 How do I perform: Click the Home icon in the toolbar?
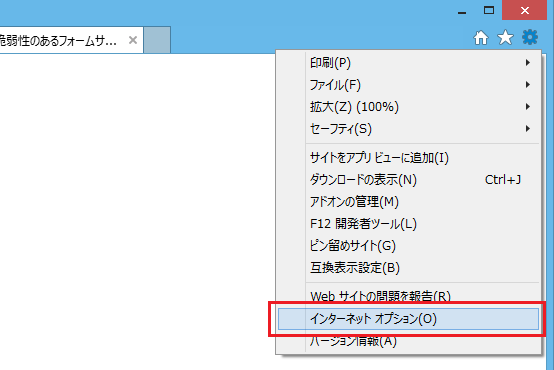(481, 37)
